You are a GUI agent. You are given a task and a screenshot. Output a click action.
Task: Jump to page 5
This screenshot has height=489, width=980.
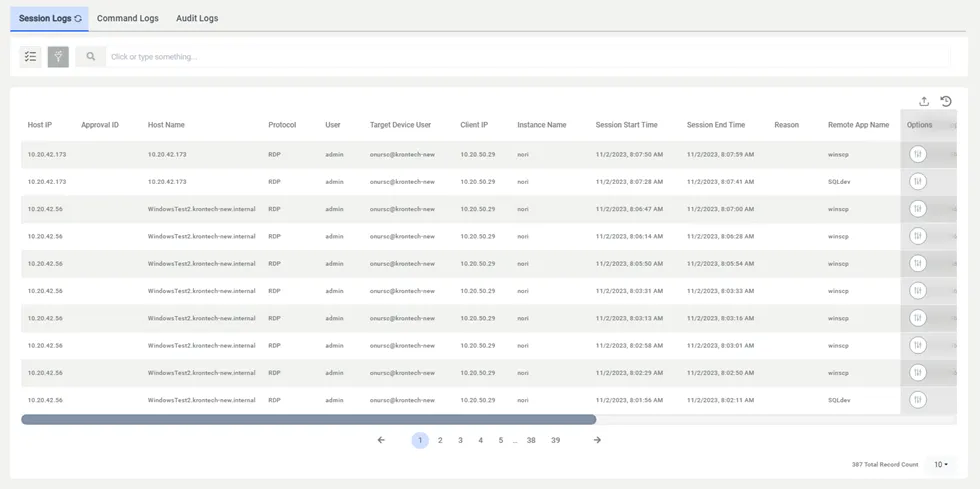point(501,440)
